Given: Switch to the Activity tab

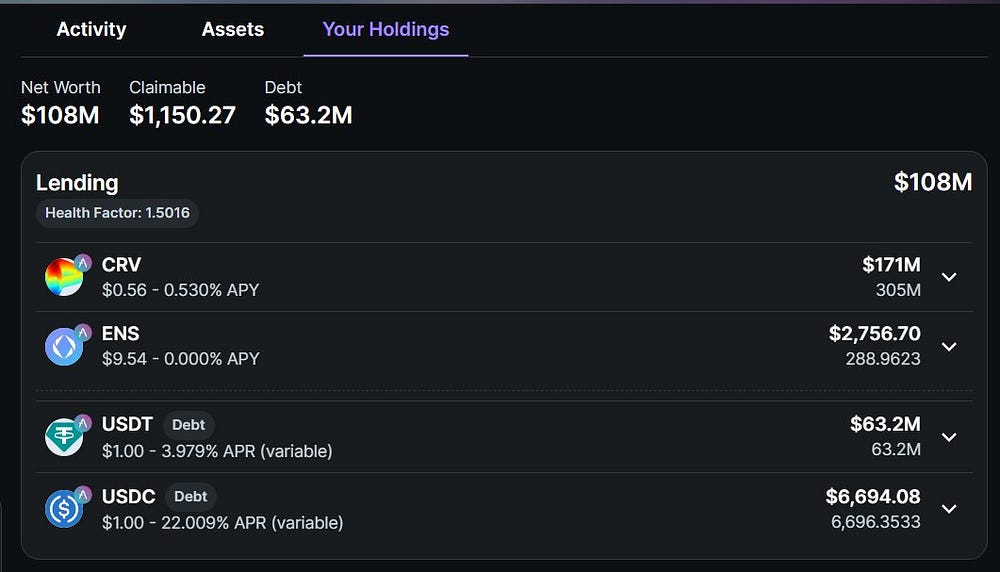Looking at the screenshot, I should click(x=91, y=29).
